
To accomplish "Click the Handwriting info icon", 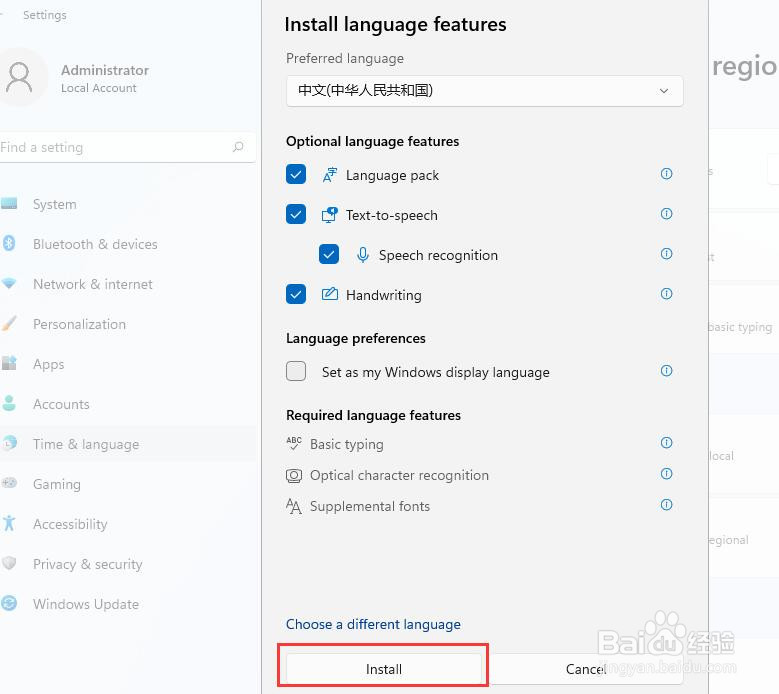I will tap(667, 294).
